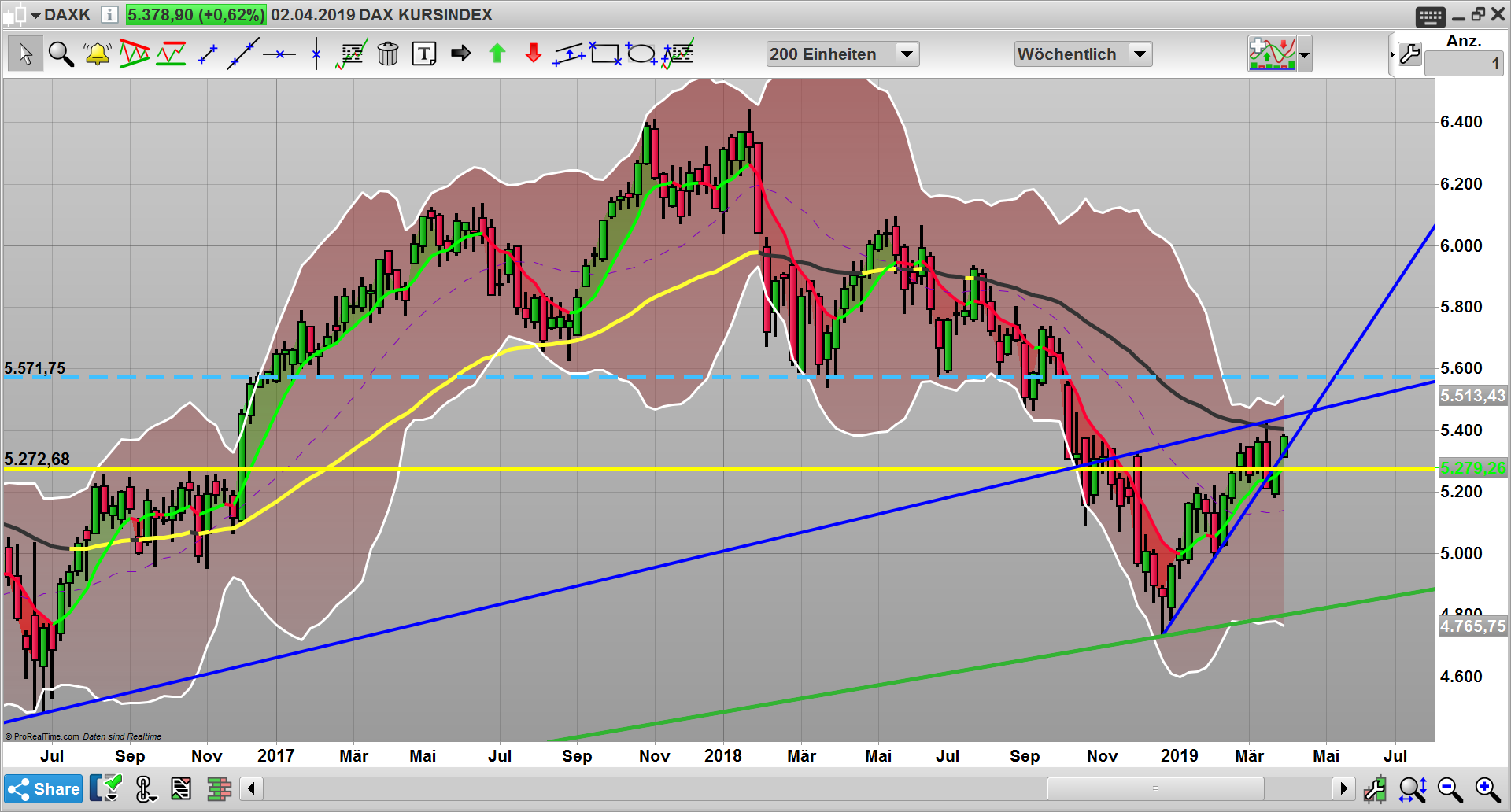Image resolution: width=1511 pixels, height=812 pixels.
Task: Click the zoom out magnifier icon
Action: 1450,789
